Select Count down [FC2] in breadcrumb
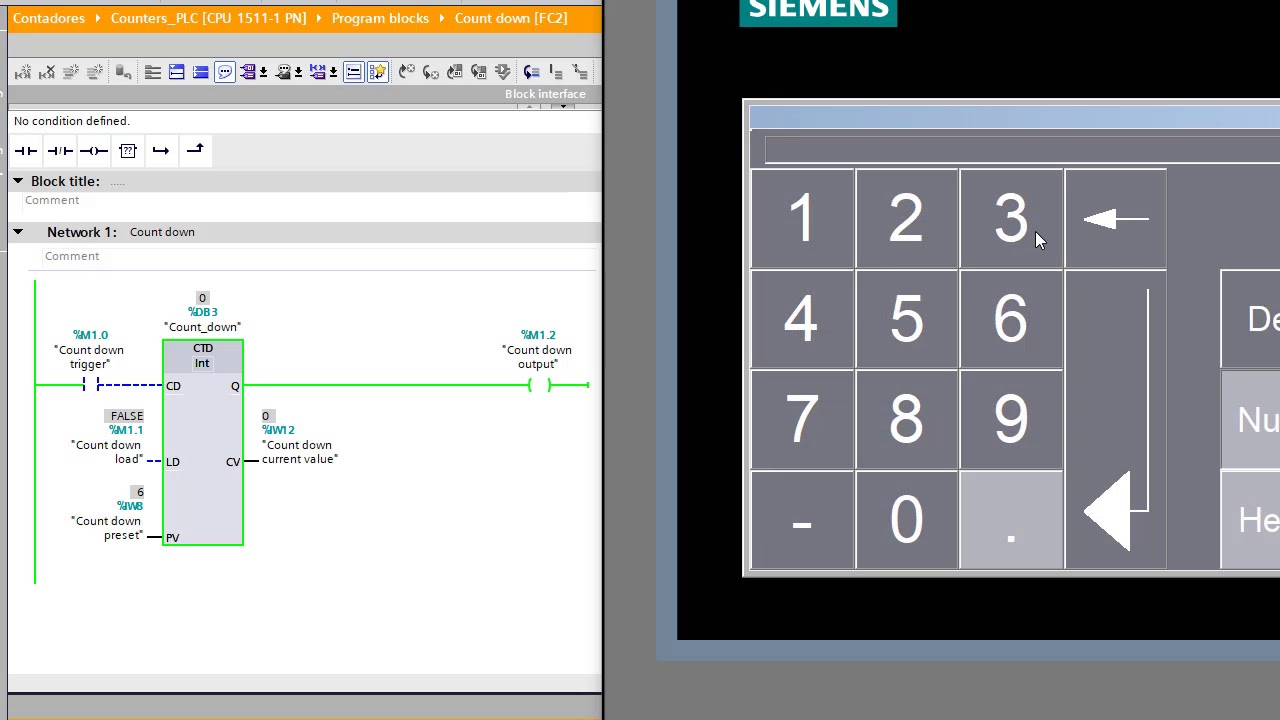This screenshot has height=720, width=1280. (511, 18)
